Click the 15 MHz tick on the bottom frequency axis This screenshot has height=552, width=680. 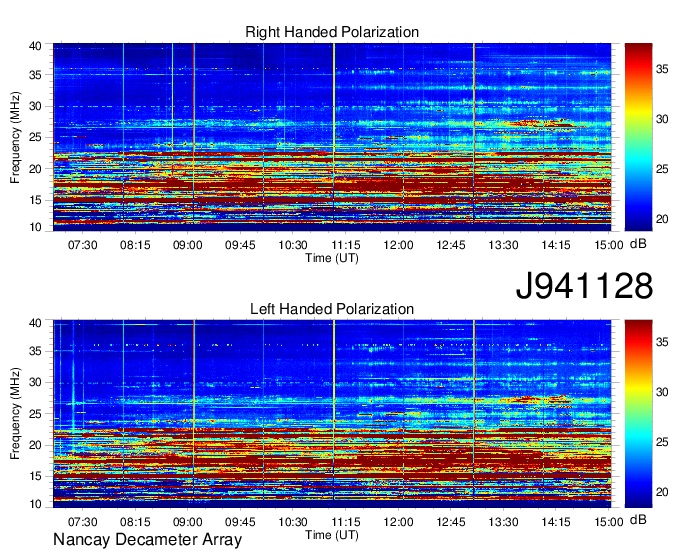[35, 476]
